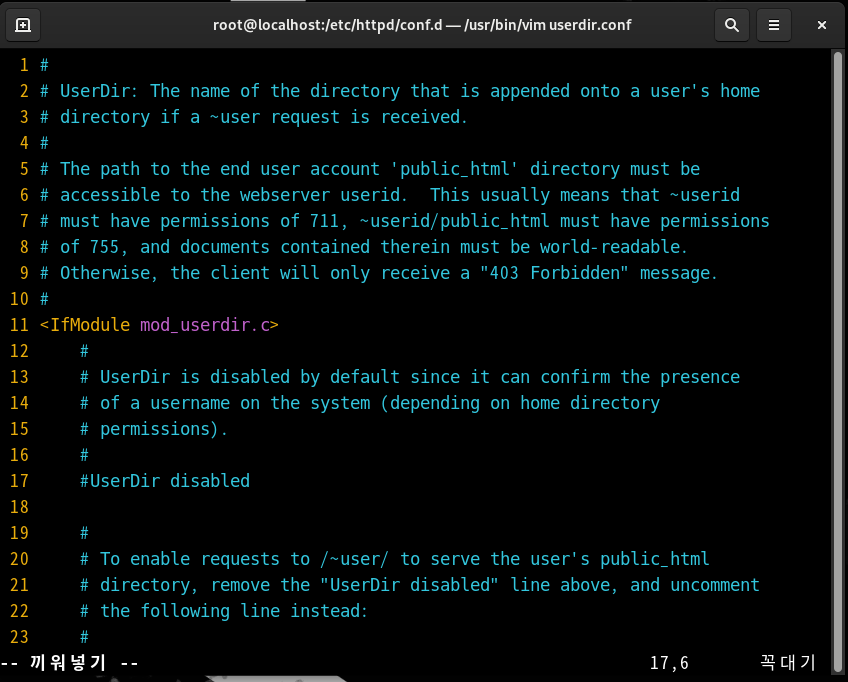Click 'uncomment' on line 21

(715, 585)
